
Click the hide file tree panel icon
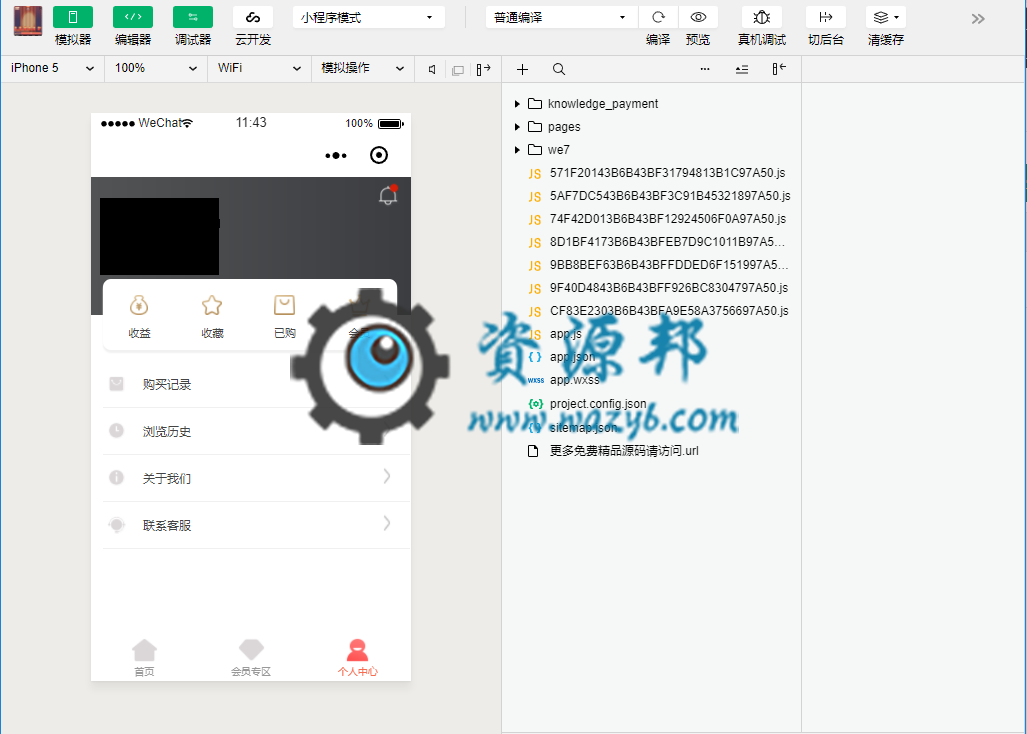(779, 69)
